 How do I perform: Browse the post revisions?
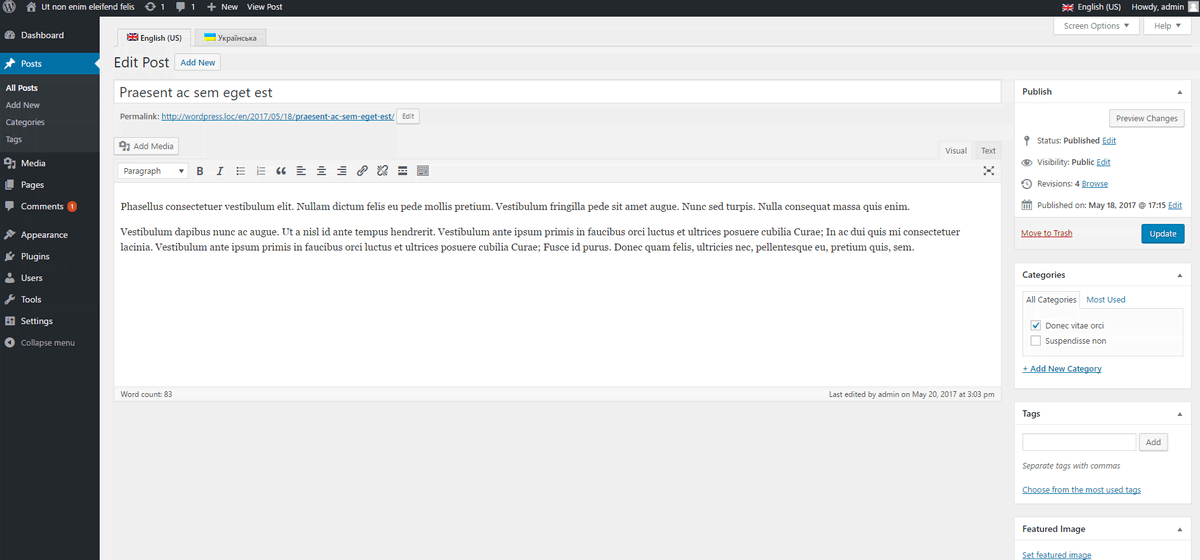point(1095,183)
